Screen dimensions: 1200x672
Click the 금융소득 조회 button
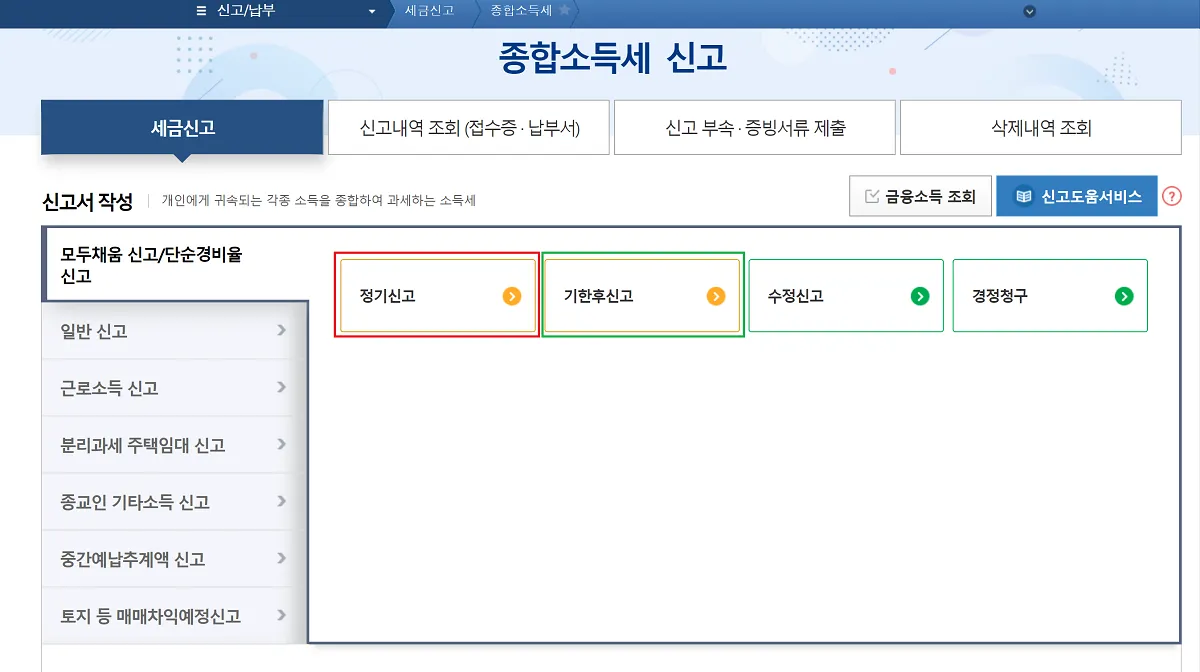click(x=919, y=196)
